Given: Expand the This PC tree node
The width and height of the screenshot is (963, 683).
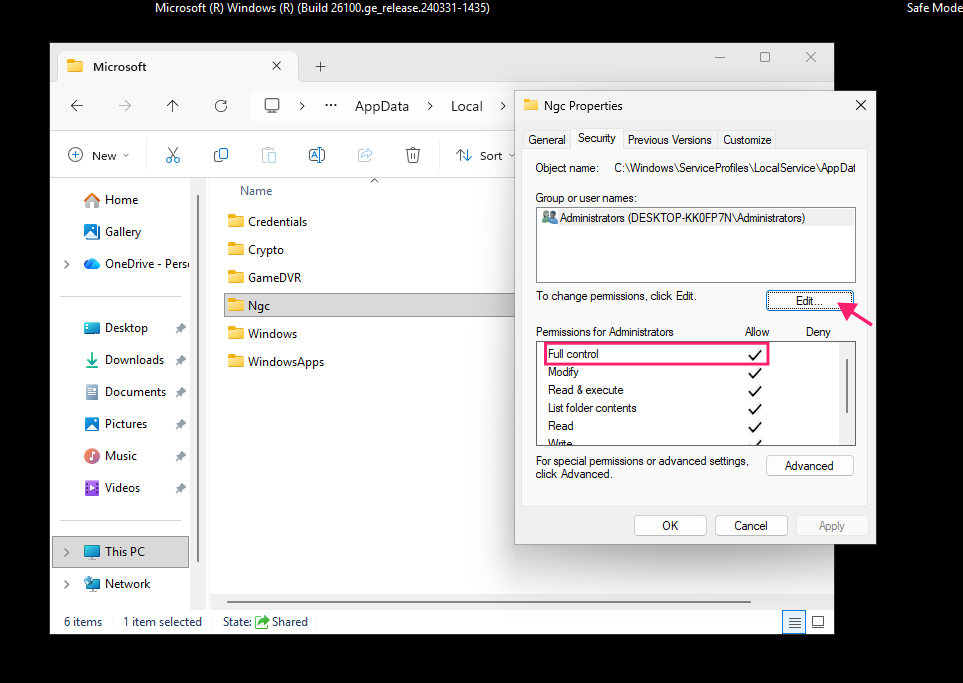Looking at the screenshot, I should [66, 552].
